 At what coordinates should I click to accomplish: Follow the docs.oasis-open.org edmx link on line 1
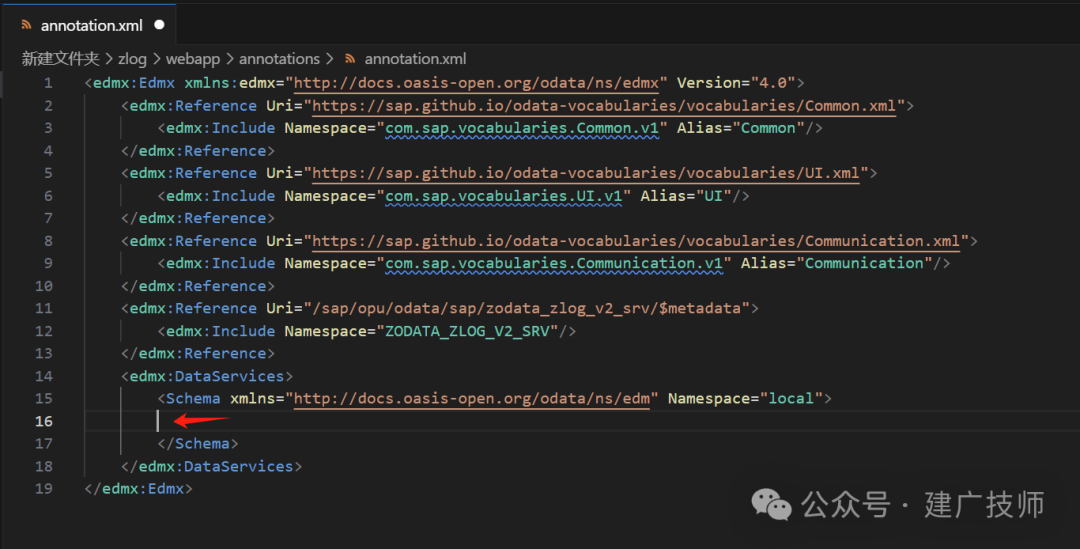coord(476,83)
